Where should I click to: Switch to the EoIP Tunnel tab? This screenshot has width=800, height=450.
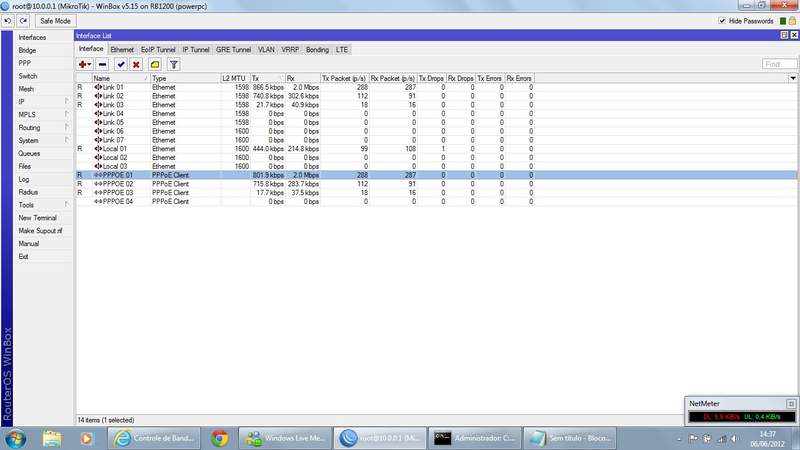(x=158, y=49)
